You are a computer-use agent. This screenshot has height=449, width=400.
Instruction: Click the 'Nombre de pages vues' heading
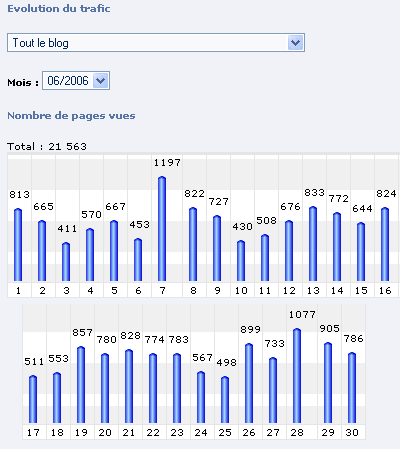pyautogui.click(x=71, y=116)
